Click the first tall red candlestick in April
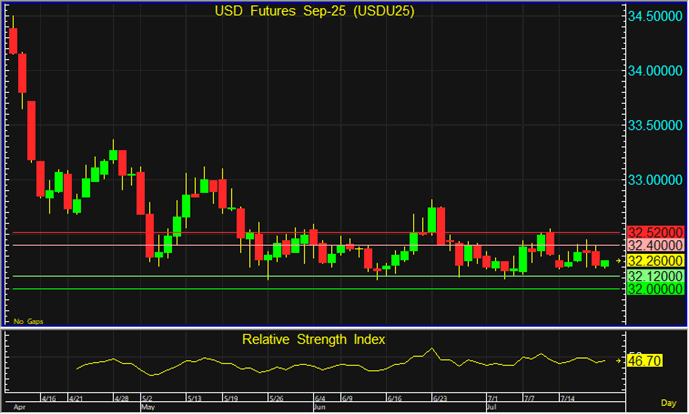The width and height of the screenshot is (689, 414). tap(13, 40)
